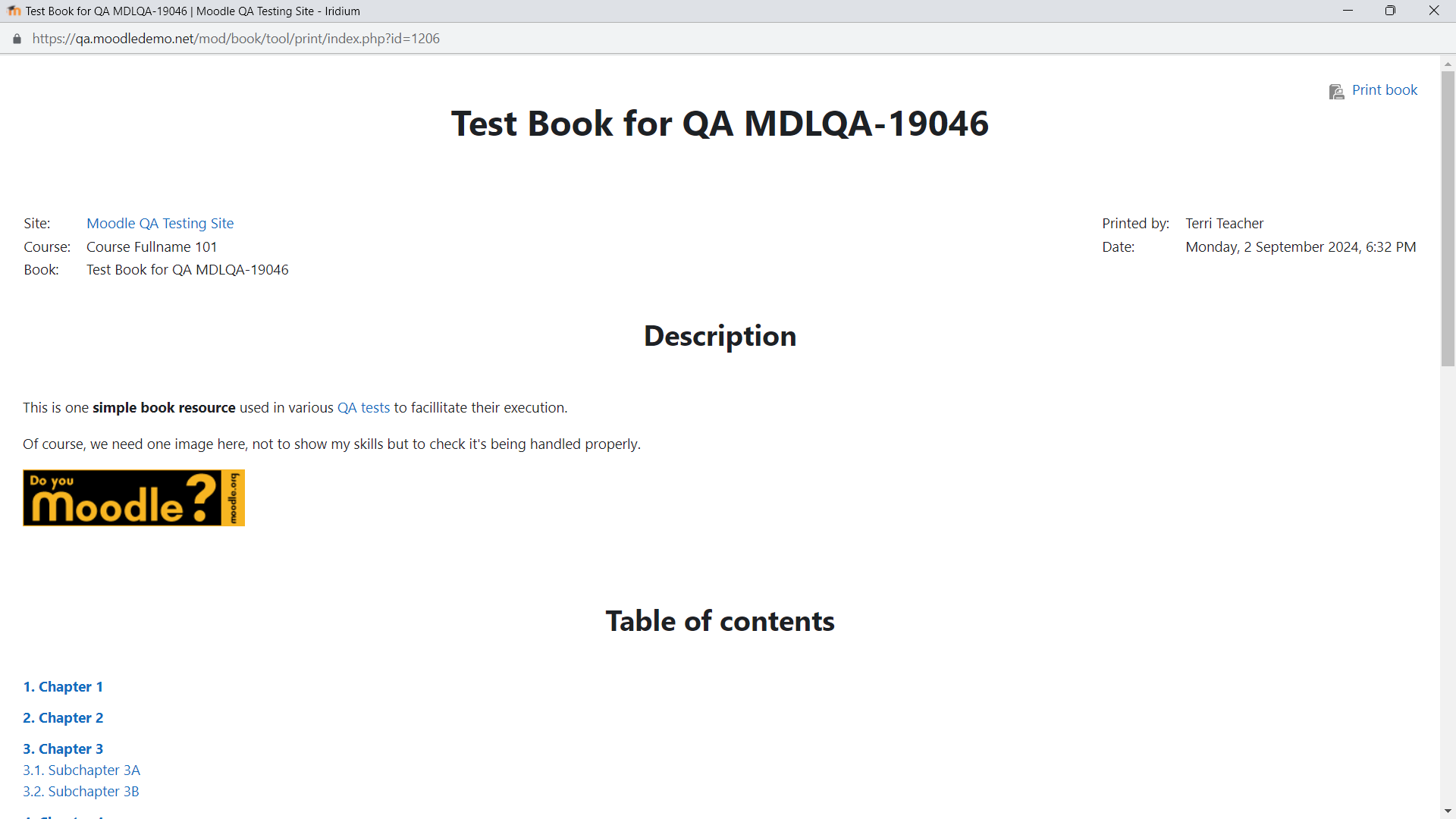
Task: Restore down the browser window
Action: [1390, 11]
